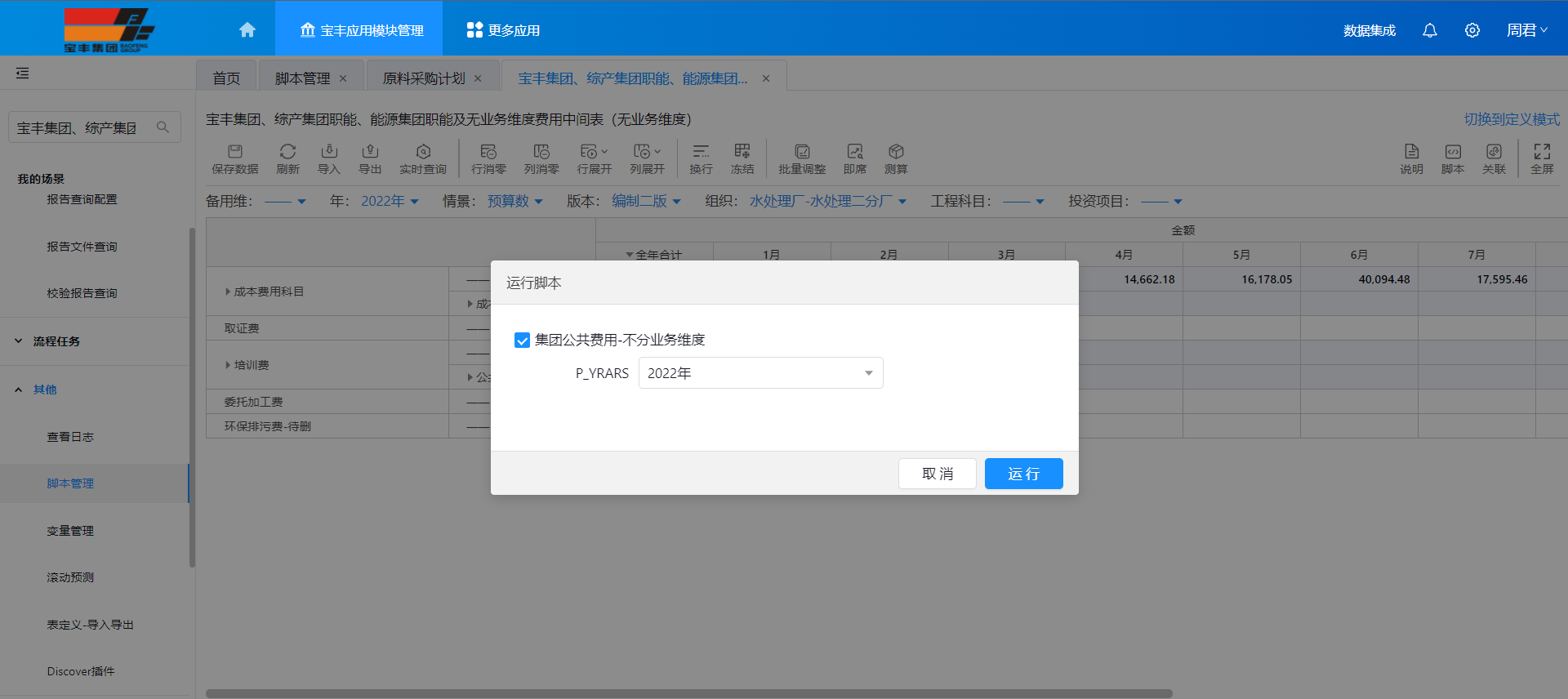
Task: Open the 版本 编制二版 dropdown
Action: pos(646,202)
